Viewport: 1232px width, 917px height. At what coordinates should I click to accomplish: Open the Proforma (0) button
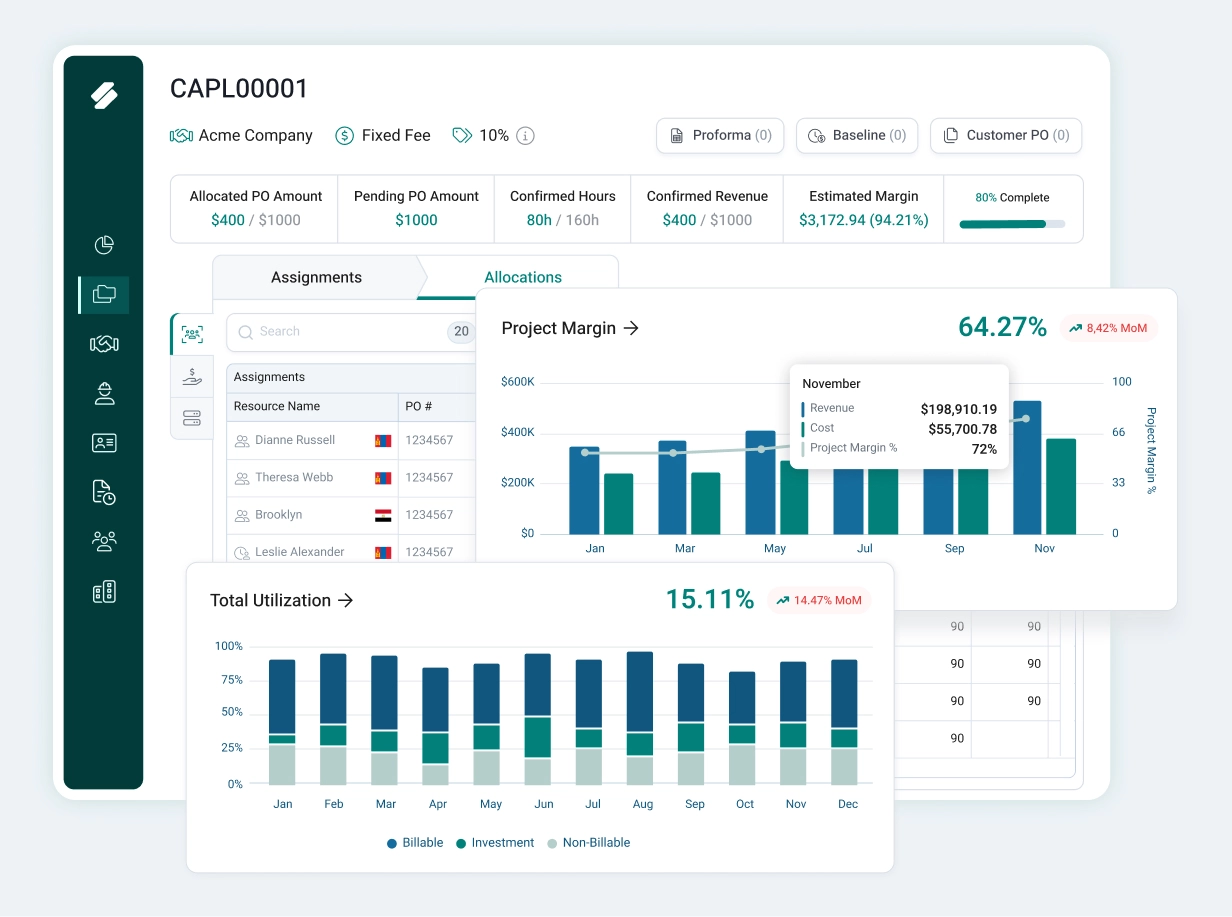click(720, 135)
